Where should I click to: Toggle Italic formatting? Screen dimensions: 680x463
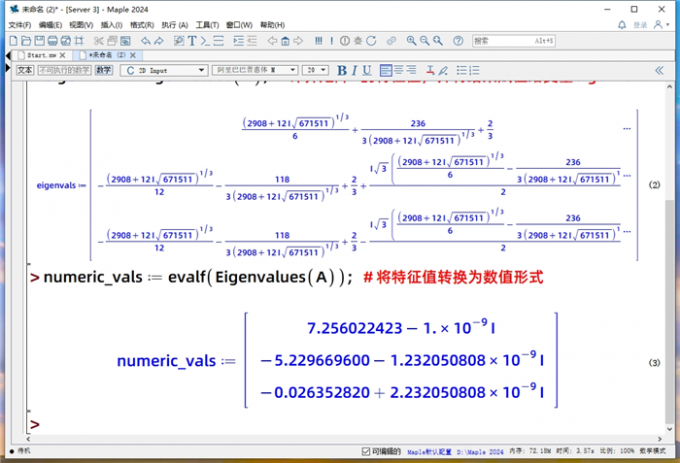(354, 70)
